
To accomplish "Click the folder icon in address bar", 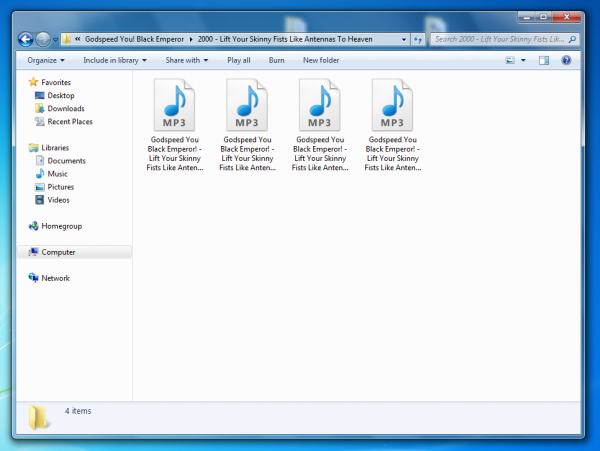I will [x=67, y=39].
